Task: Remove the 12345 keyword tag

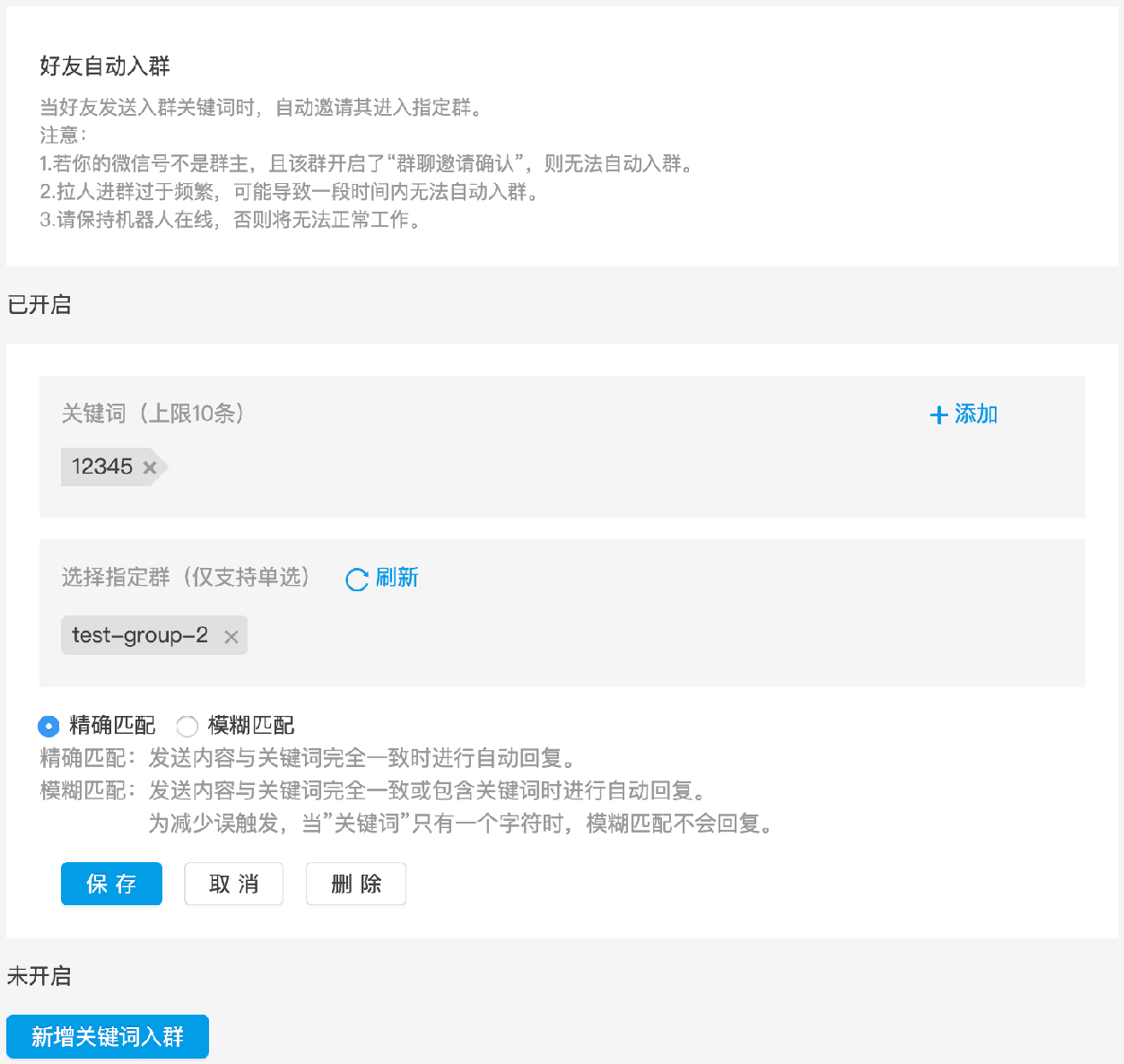Action: (x=150, y=467)
